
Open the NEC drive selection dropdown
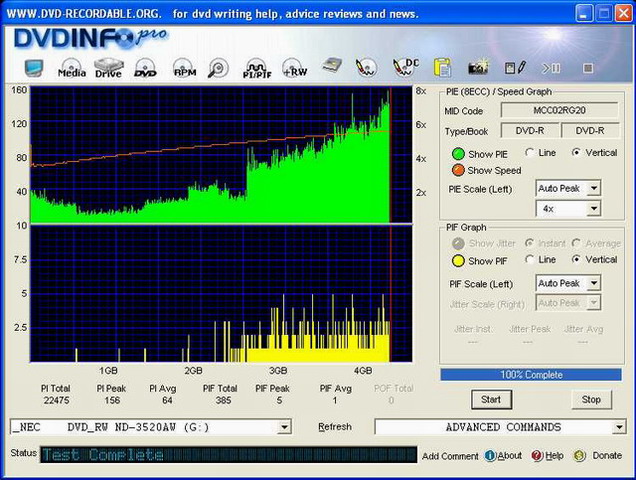(284, 427)
